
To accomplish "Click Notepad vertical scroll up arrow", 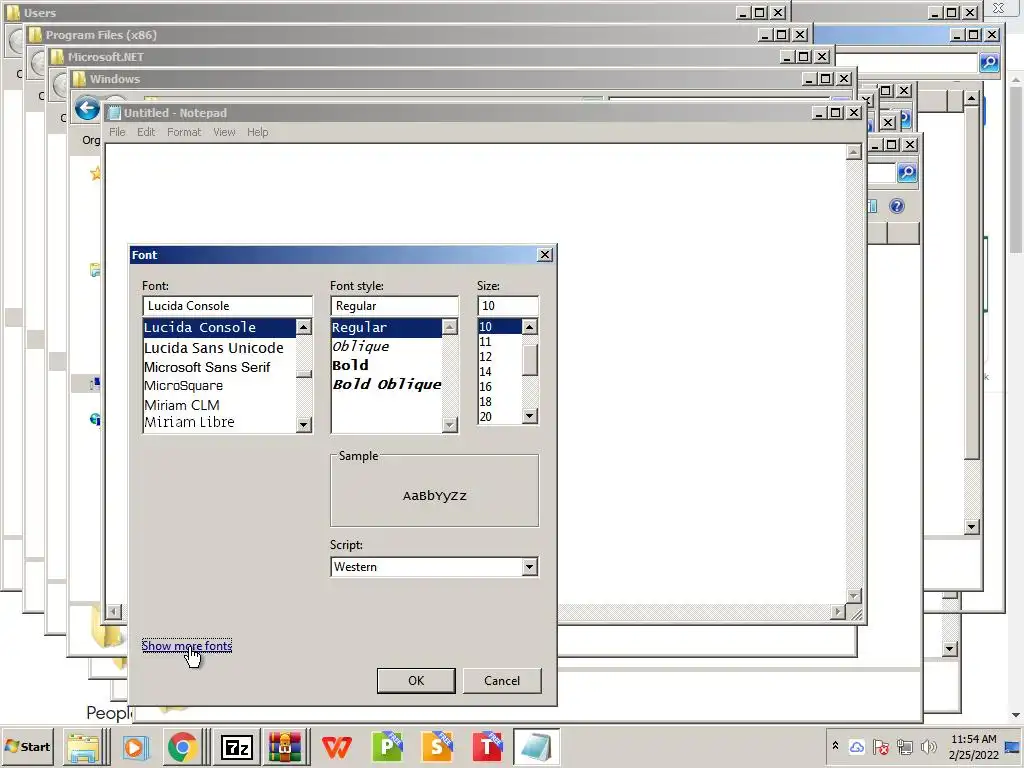I will (854, 152).
